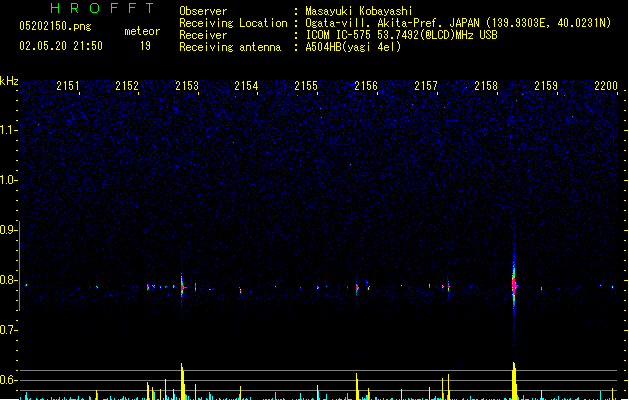Click the 2156 time marker
The height and width of the screenshot is (400, 629).
[x=366, y=86]
